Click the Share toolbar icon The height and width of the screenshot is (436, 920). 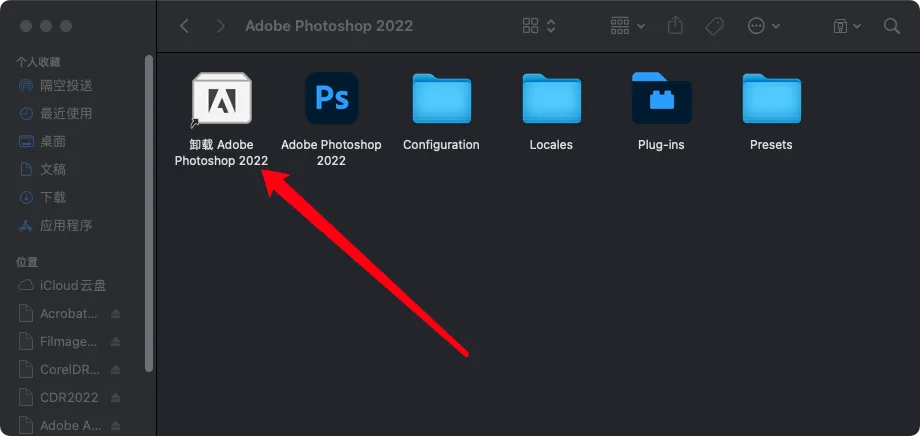pos(675,26)
